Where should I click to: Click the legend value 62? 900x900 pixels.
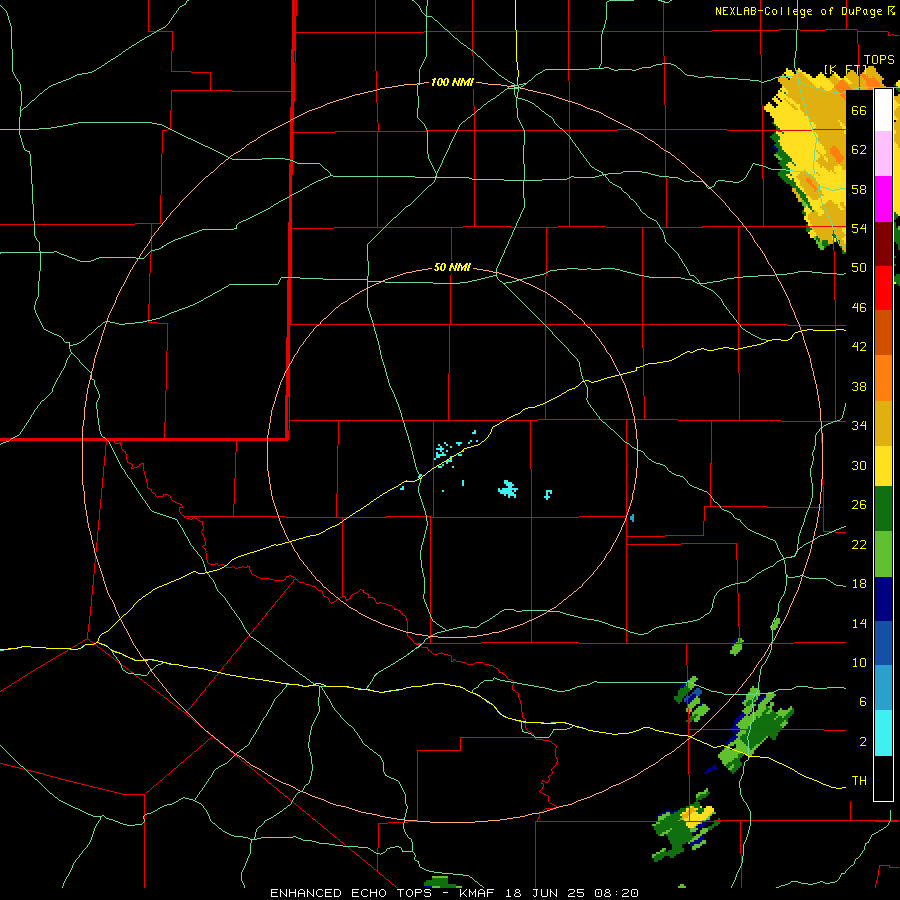859,150
